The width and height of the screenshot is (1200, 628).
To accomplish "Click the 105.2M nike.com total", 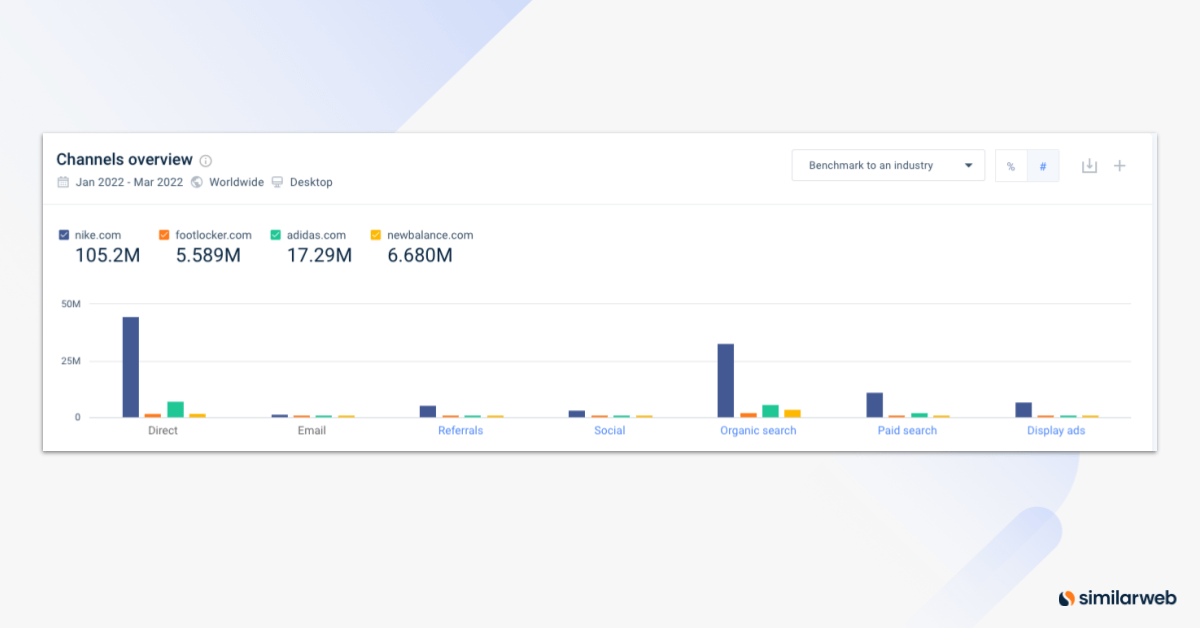I will click(108, 256).
